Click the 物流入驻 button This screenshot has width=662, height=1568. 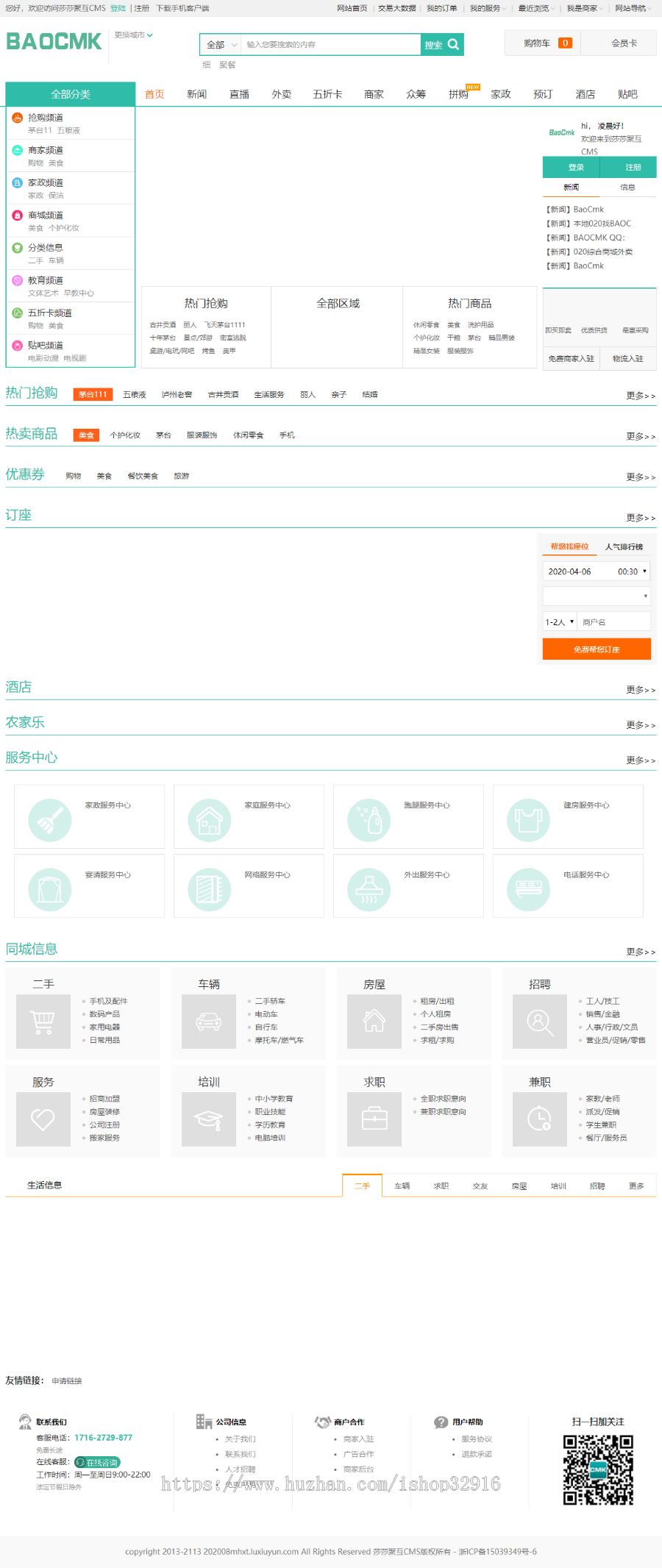point(628,358)
